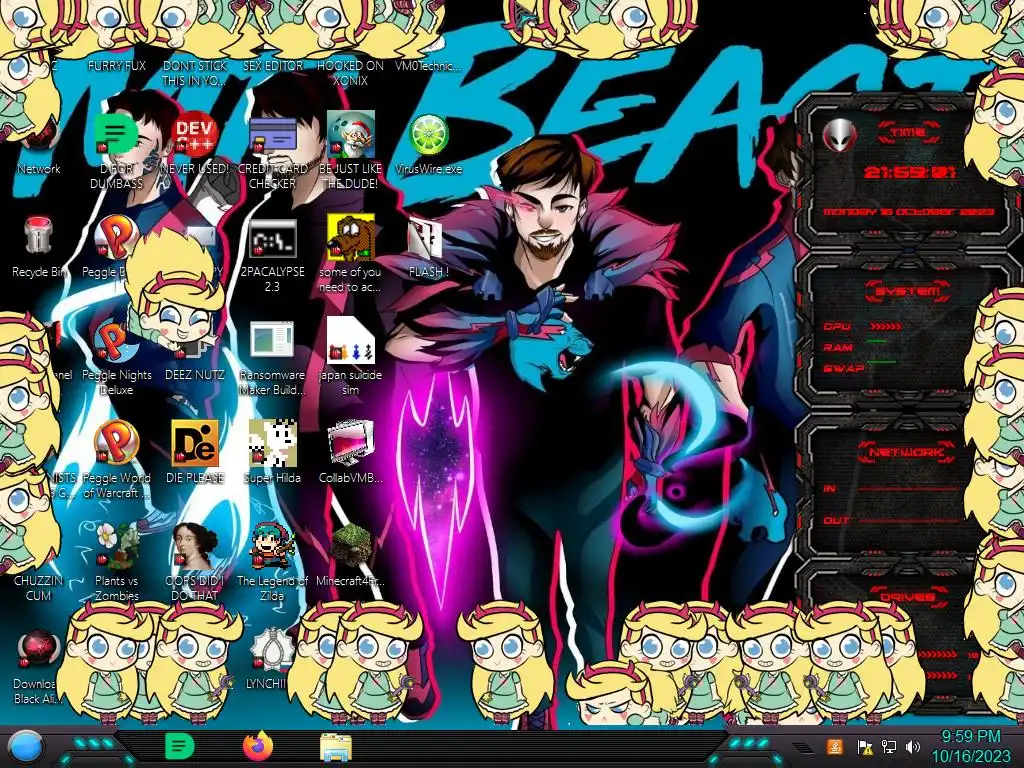
Task: Launch the Super Hilda game icon
Action: point(272,443)
